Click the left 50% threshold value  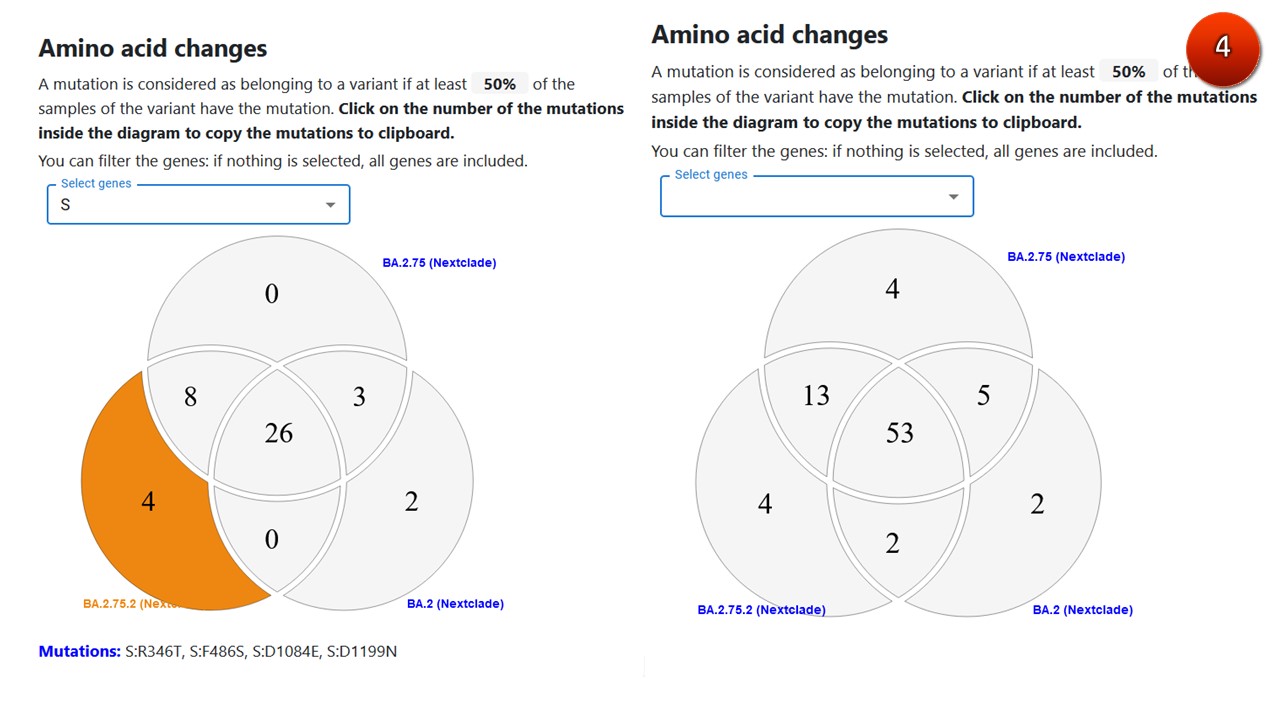(499, 84)
